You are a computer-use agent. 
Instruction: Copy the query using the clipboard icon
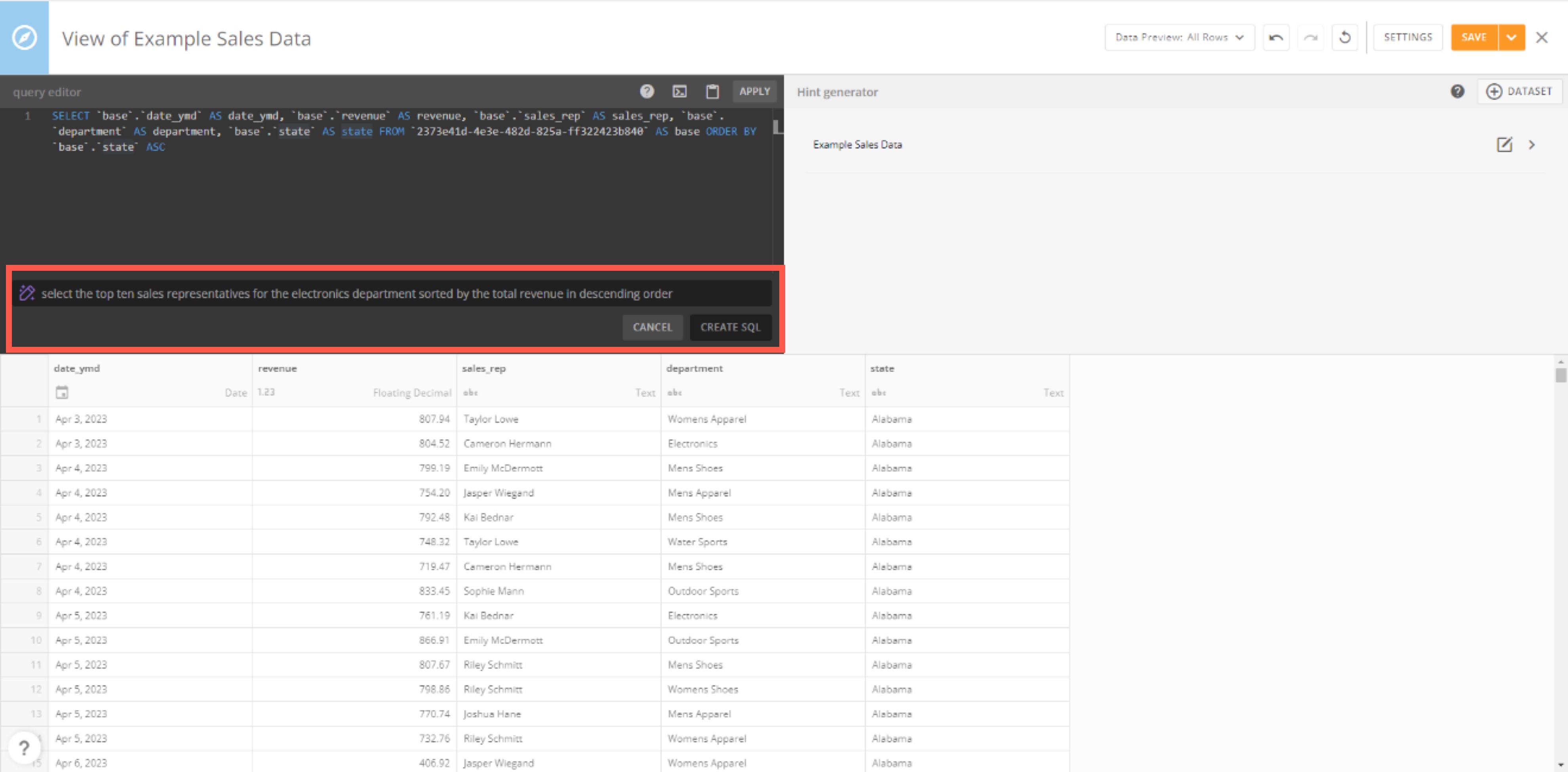(x=712, y=91)
